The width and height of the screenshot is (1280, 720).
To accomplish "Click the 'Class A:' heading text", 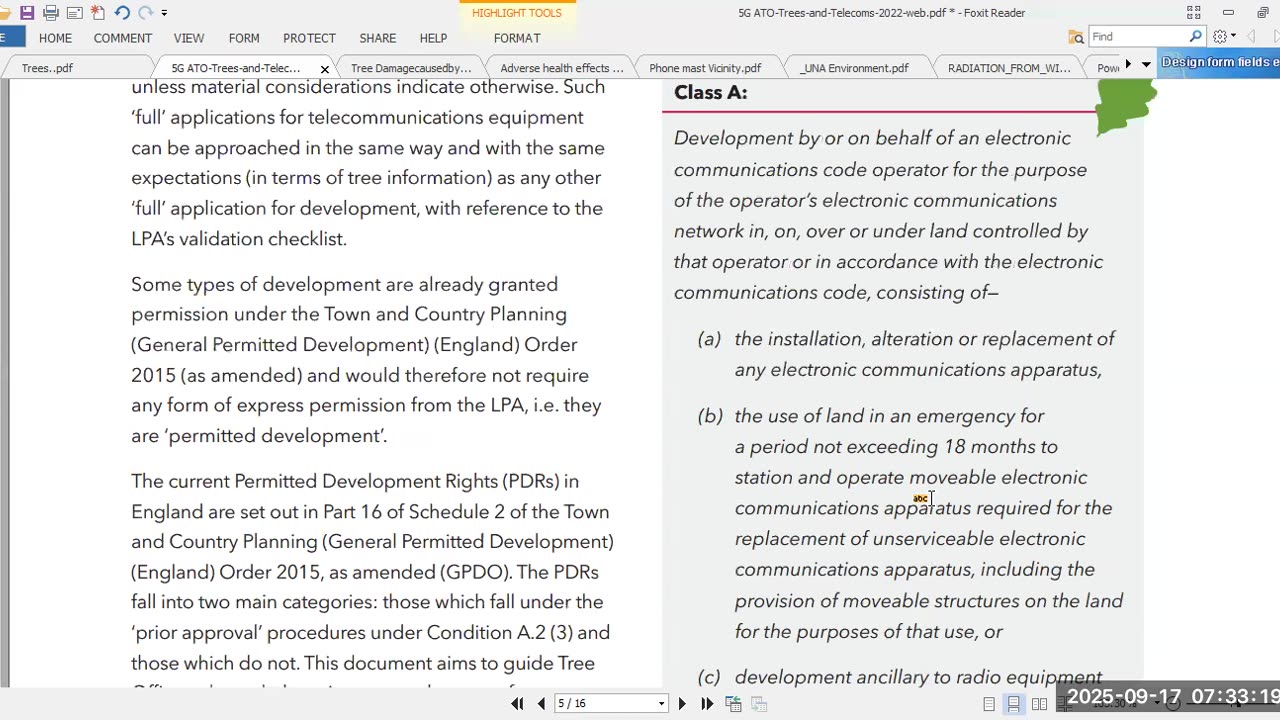I will [711, 93].
